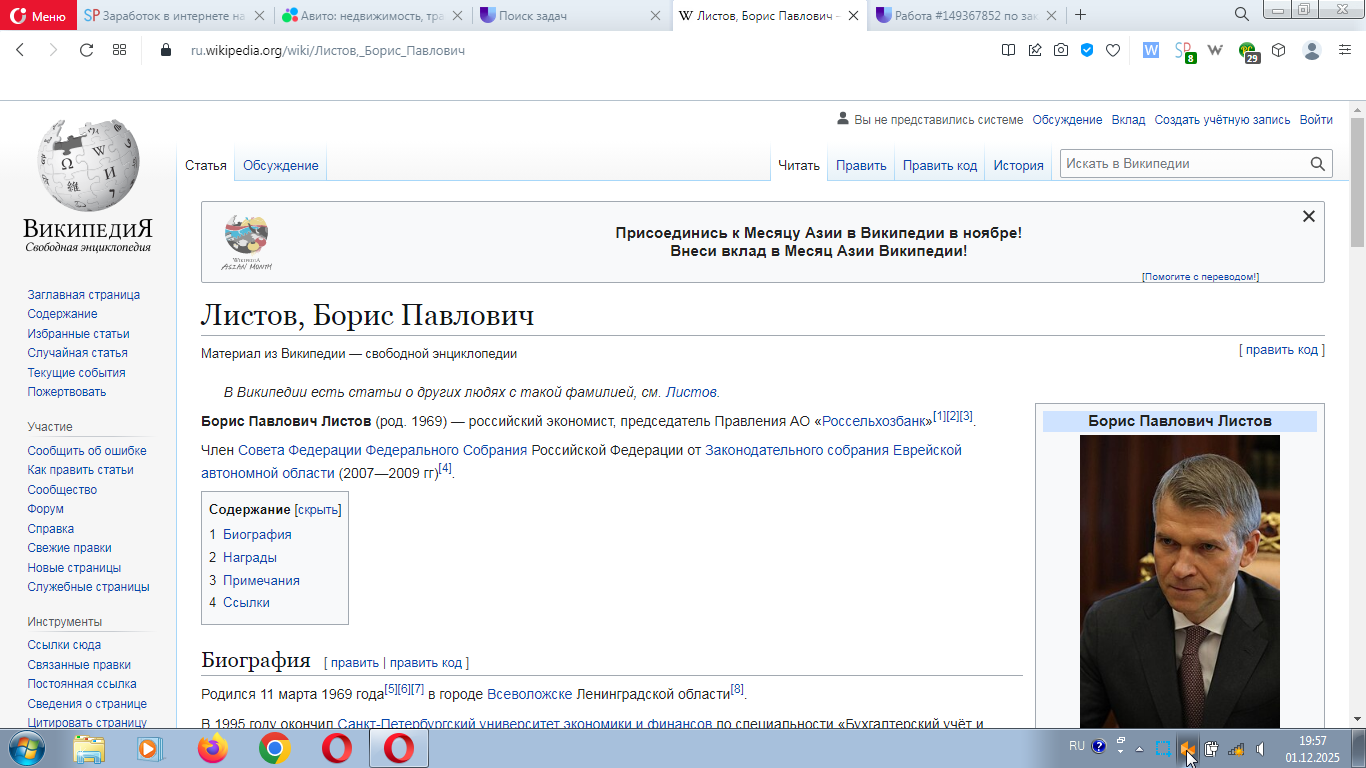Add page to bookmarks with heart icon
1366x768 pixels.
point(1112,50)
